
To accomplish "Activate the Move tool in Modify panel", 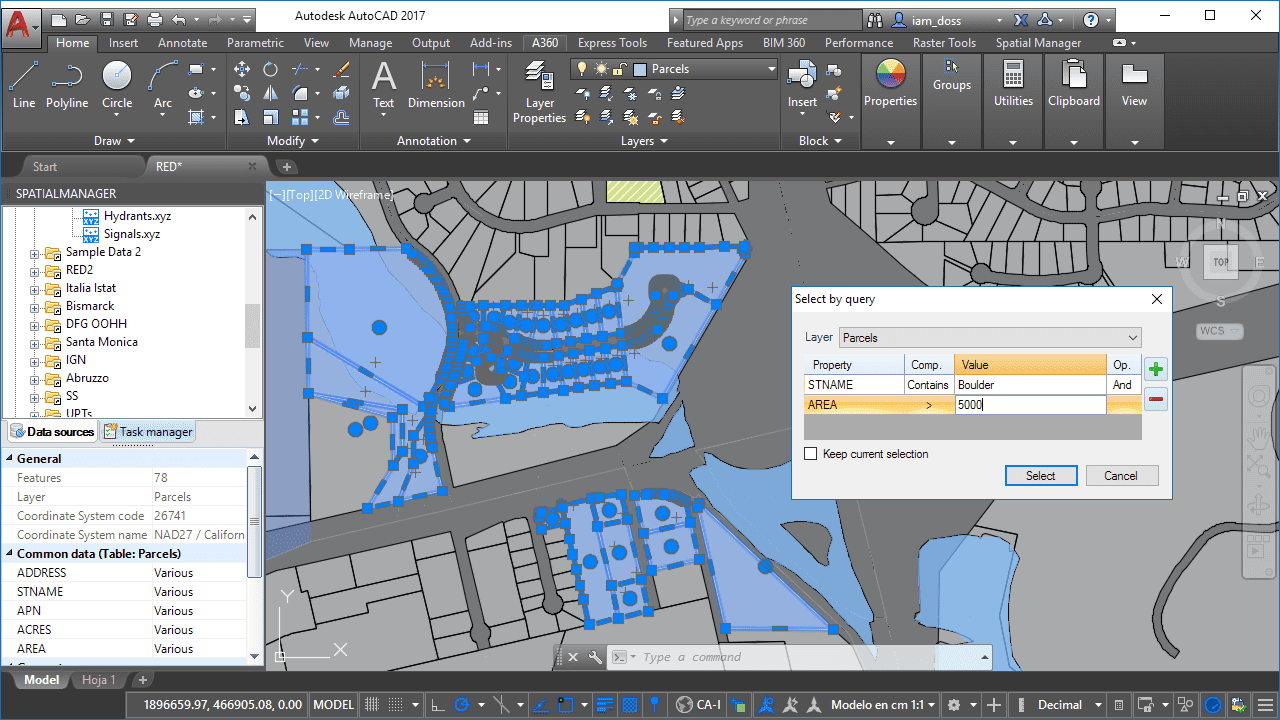I will pyautogui.click(x=241, y=69).
